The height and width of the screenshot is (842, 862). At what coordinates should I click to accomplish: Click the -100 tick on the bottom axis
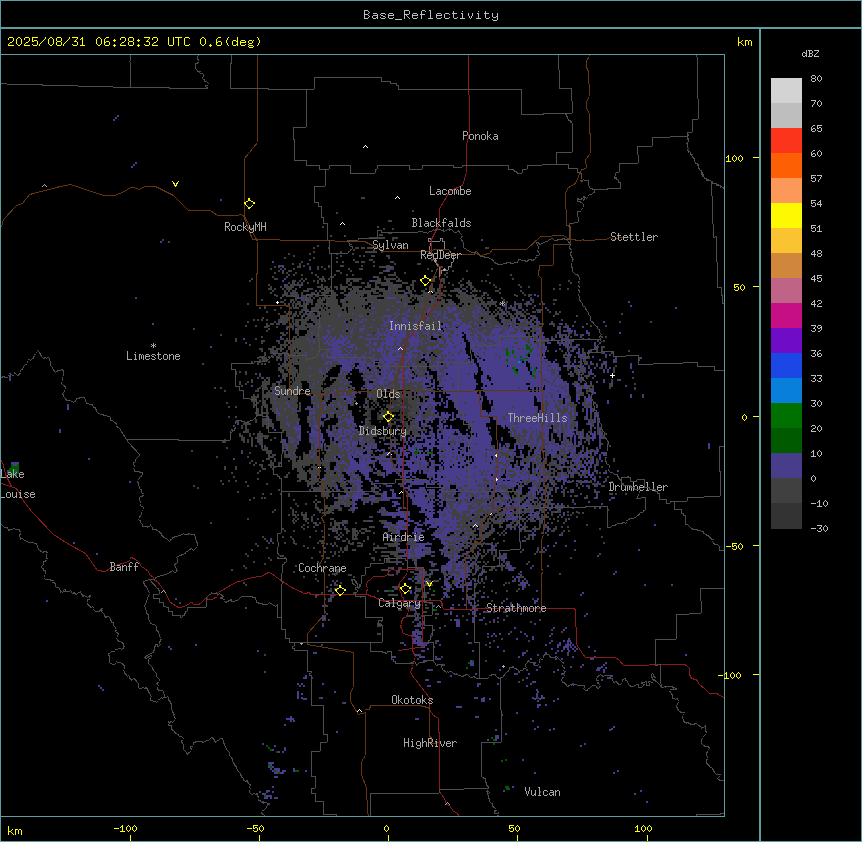[x=125, y=828]
